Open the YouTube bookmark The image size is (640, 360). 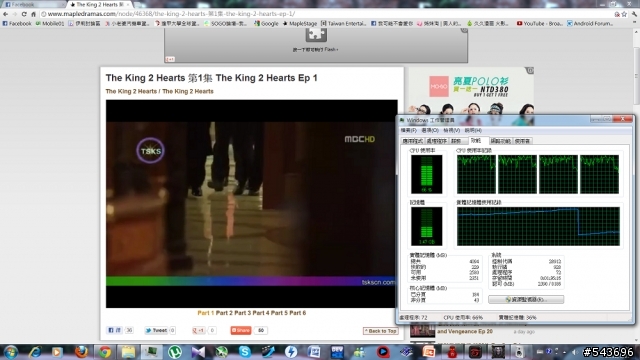540,24
